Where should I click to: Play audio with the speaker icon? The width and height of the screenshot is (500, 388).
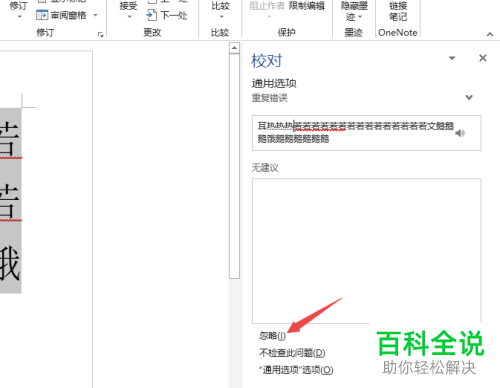(460, 133)
